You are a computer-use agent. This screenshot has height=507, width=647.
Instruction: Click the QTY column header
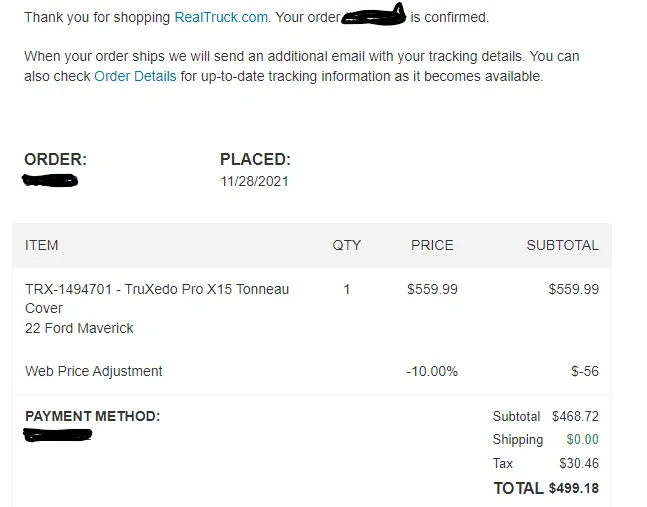coord(347,245)
